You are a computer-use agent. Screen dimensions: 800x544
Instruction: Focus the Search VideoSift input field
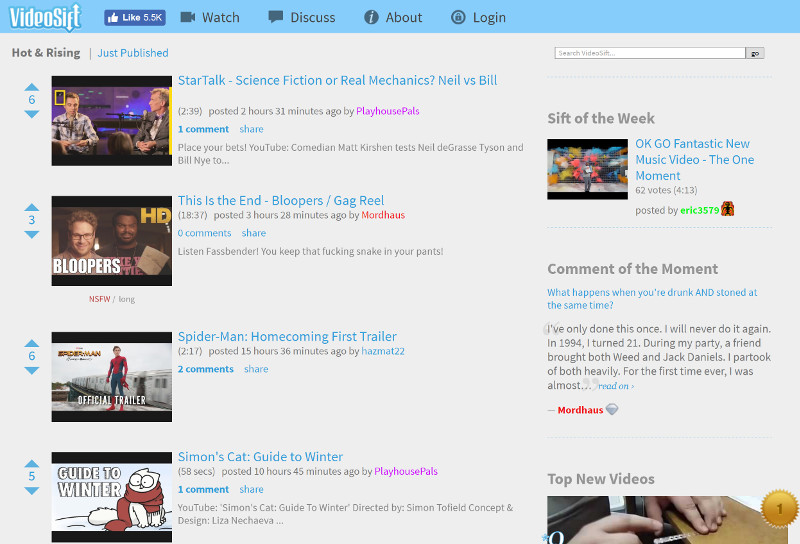pos(649,53)
